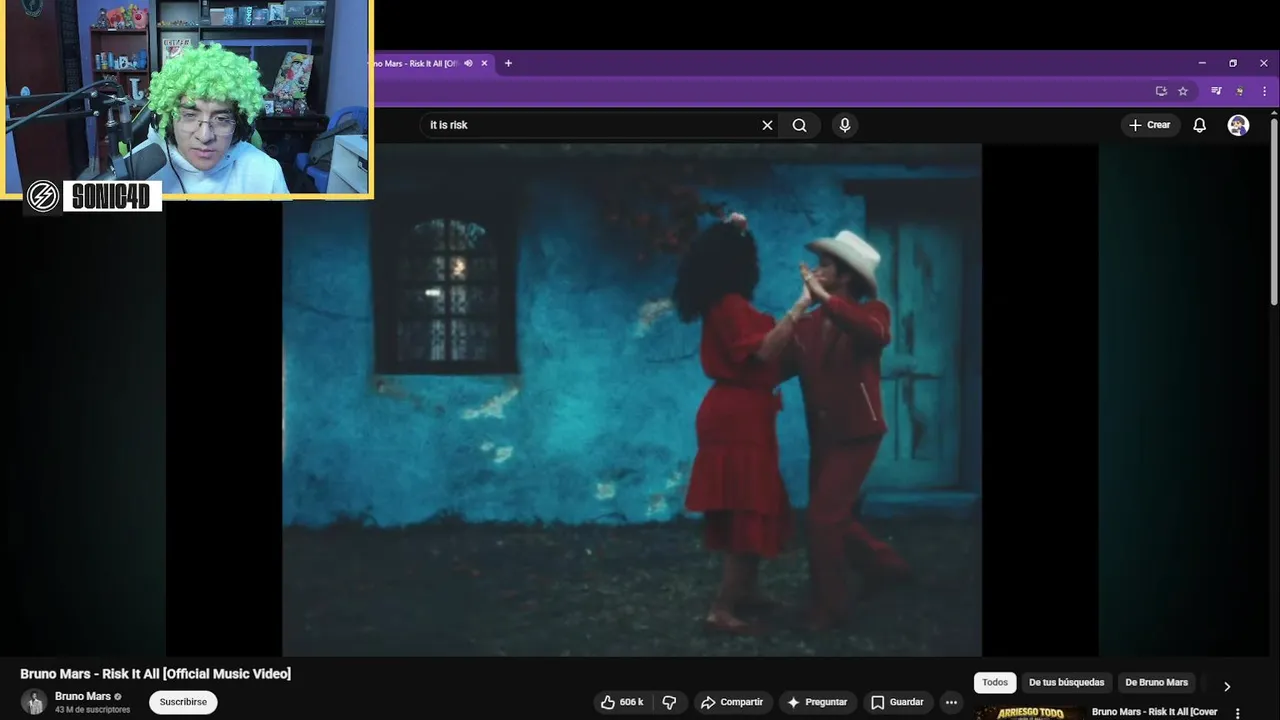Image resolution: width=1280 pixels, height=720 pixels.
Task: Open YouTube notifications bell
Action: pyautogui.click(x=1199, y=125)
